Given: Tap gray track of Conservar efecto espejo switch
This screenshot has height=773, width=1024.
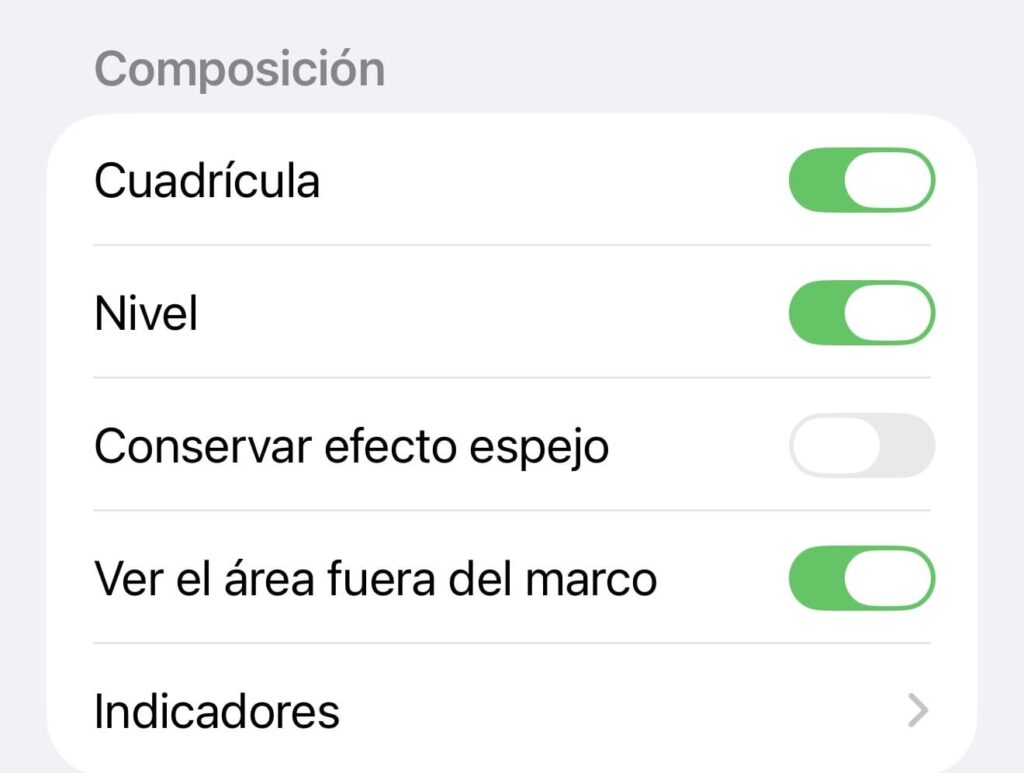Looking at the screenshot, I should coord(908,445).
